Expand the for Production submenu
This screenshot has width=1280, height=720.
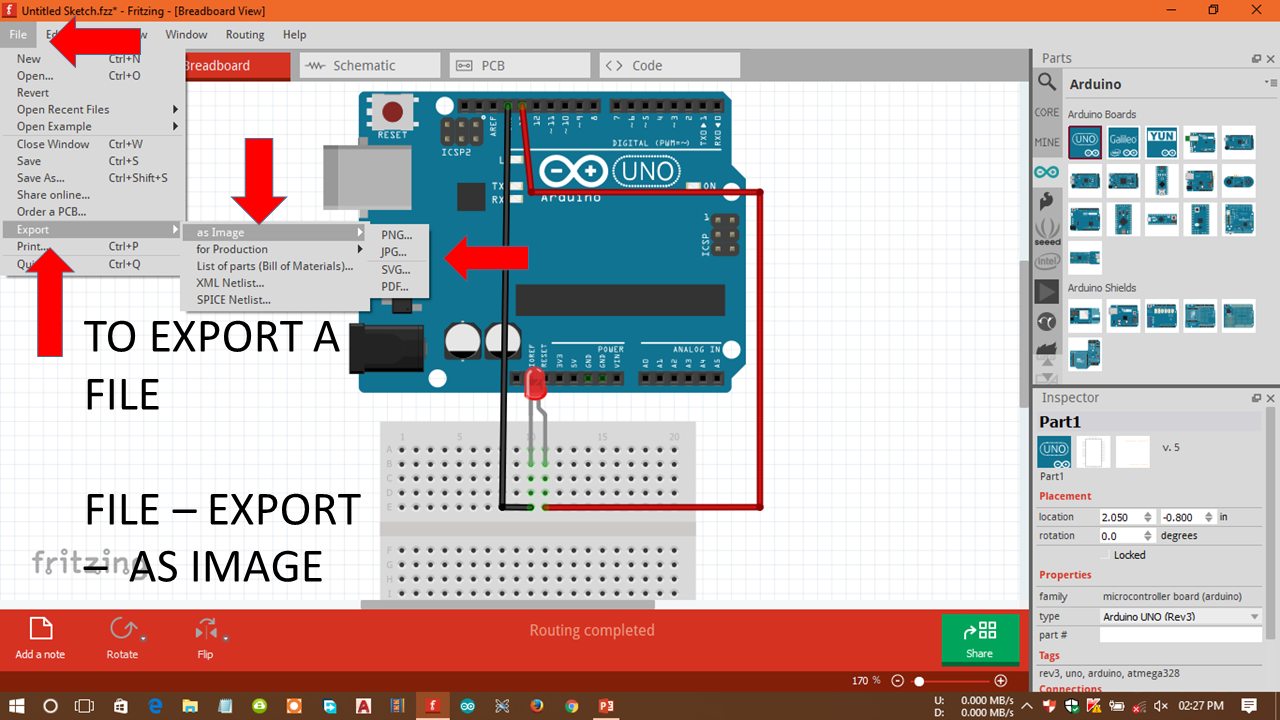coord(275,249)
